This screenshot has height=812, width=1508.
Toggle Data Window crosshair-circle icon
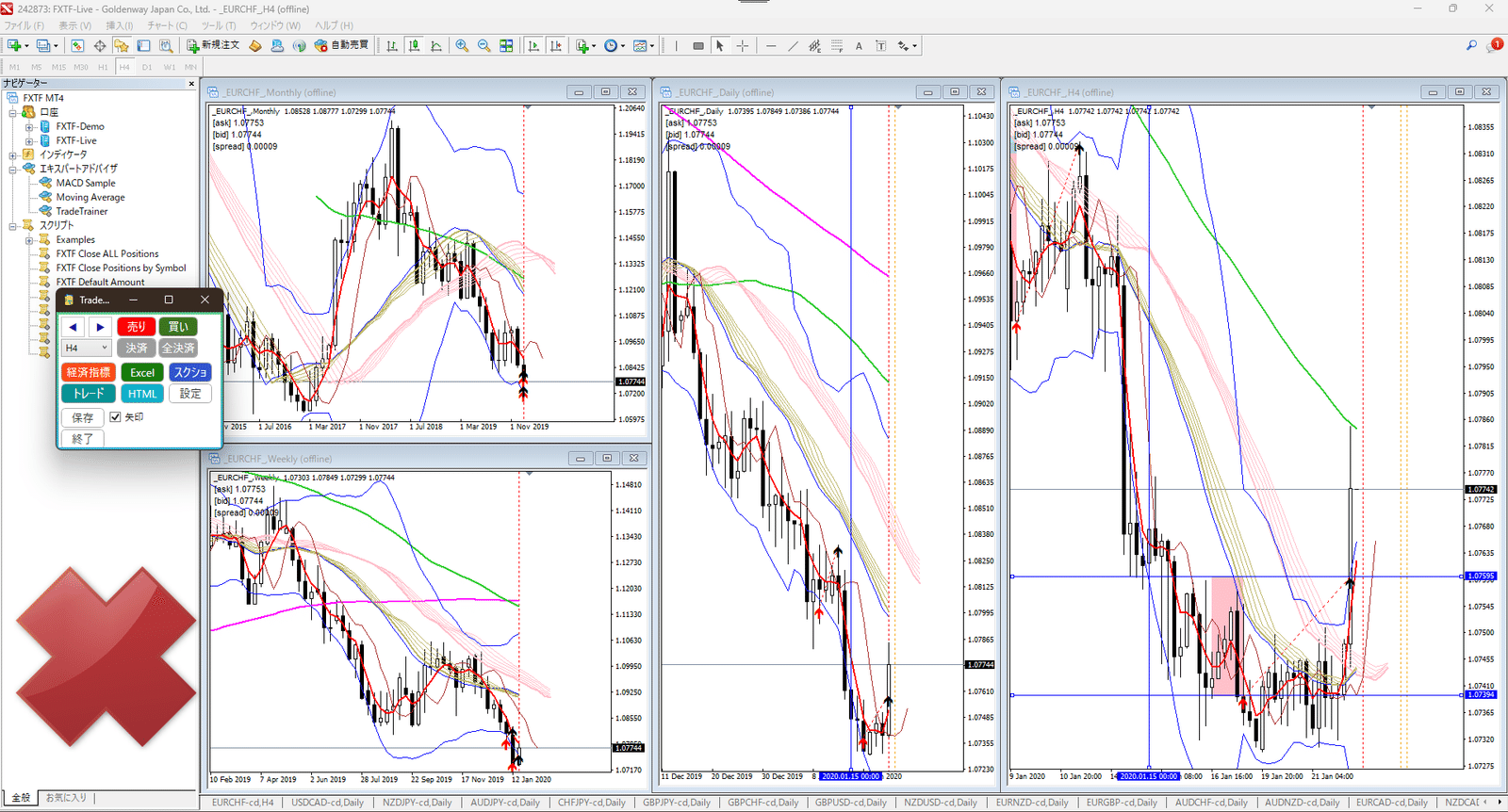(100, 45)
